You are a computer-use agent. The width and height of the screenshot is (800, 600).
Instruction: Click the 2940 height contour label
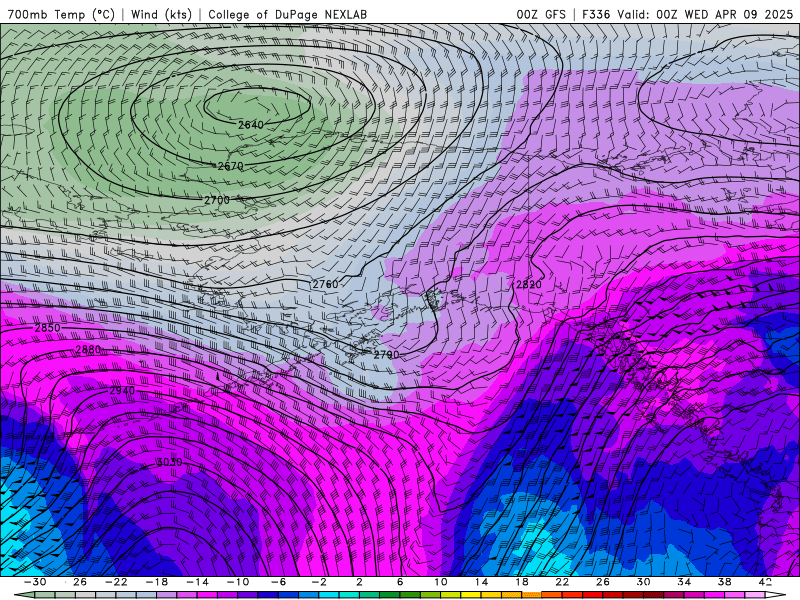[122, 391]
